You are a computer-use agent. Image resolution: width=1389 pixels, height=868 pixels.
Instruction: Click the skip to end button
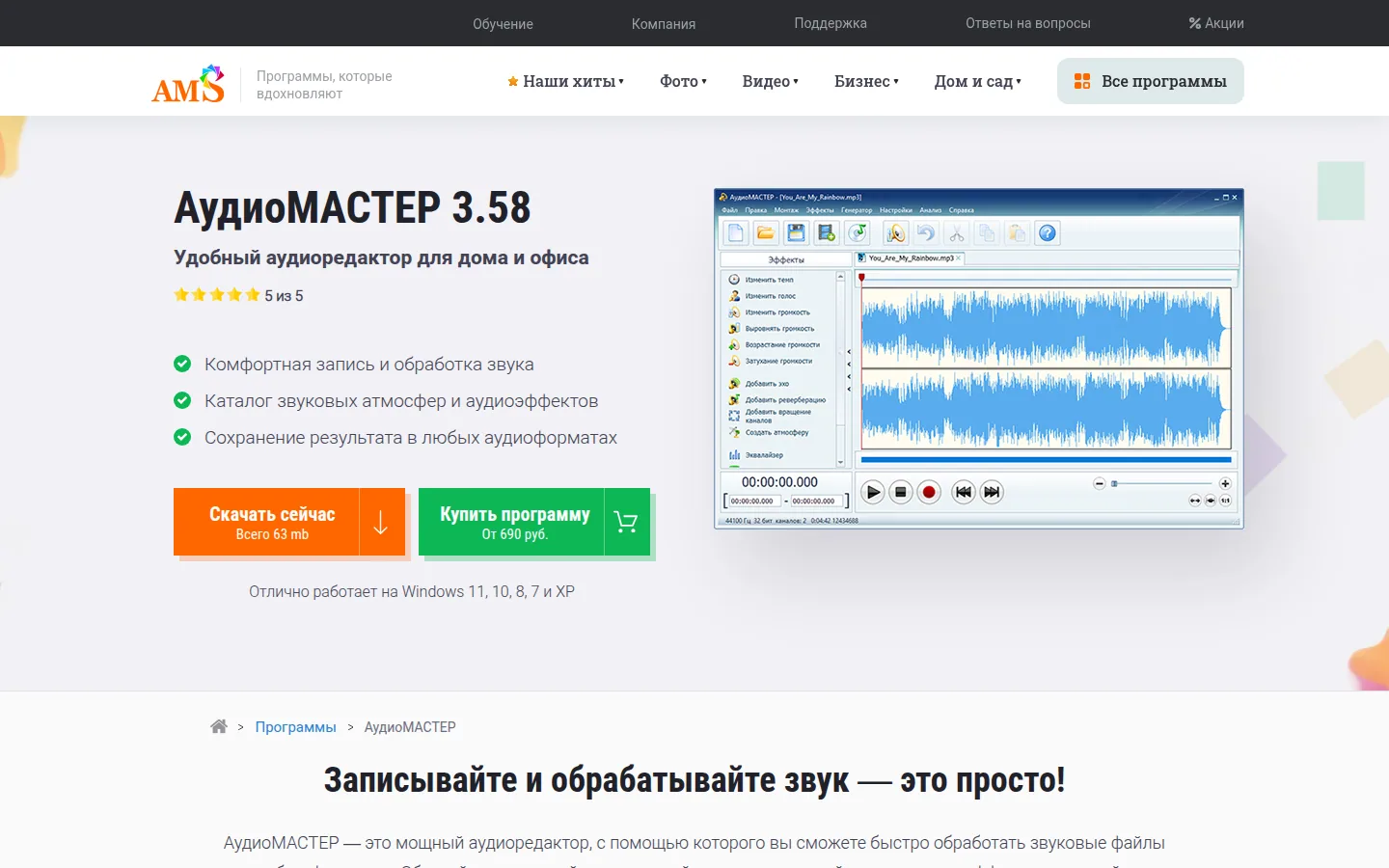[992, 492]
